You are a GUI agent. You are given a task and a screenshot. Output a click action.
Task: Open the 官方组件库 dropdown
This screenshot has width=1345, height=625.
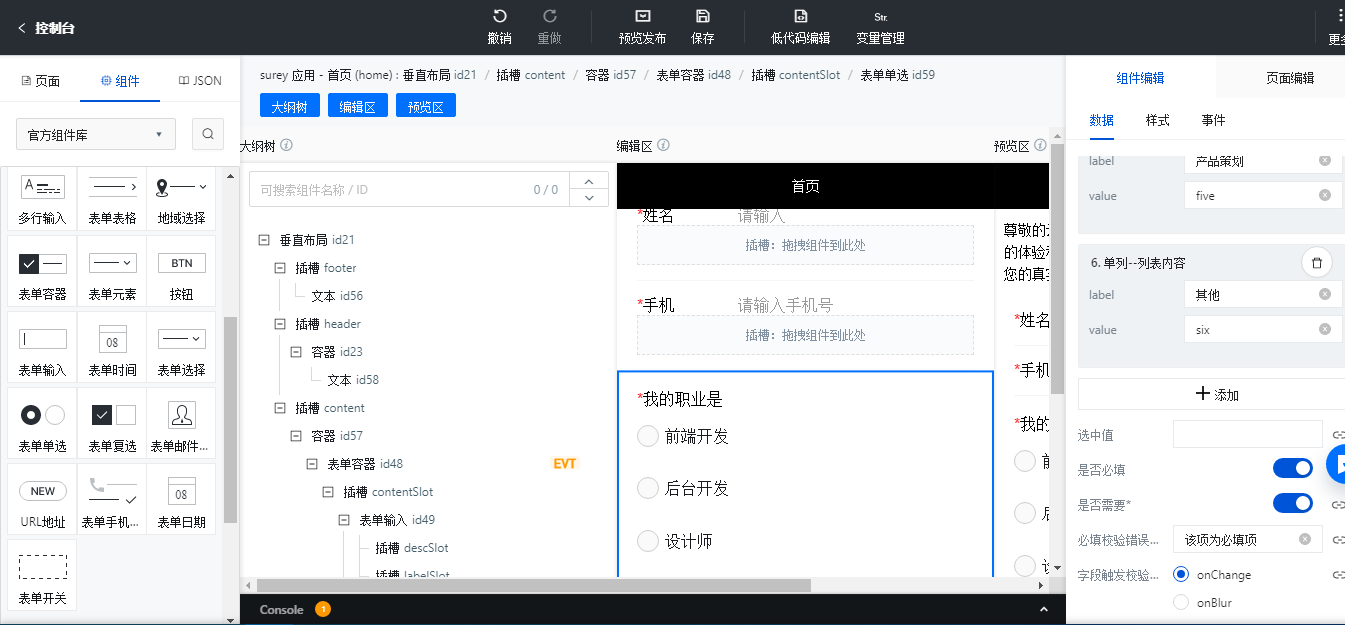coord(96,134)
